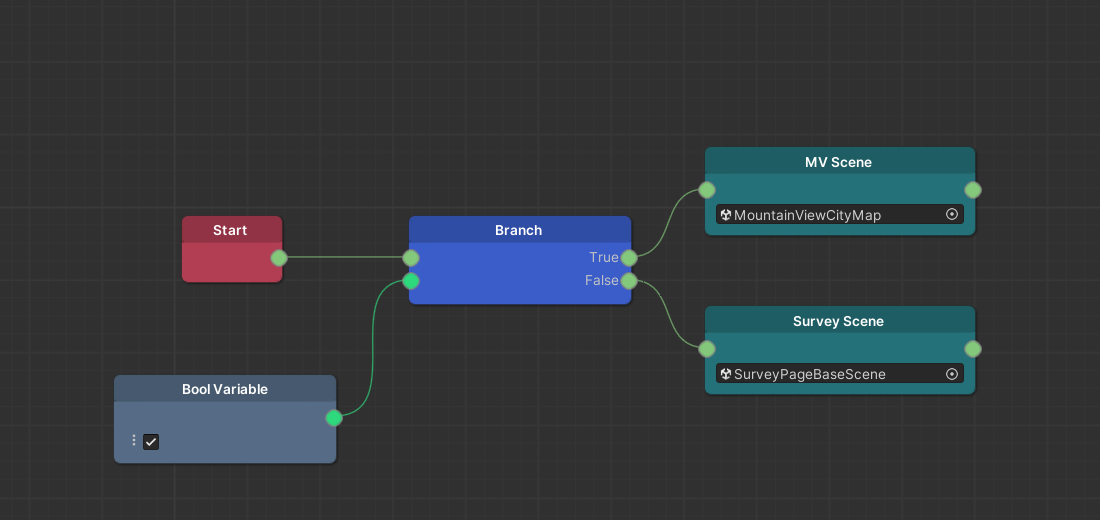Select the Start node title
This screenshot has height=520, width=1100.
point(230,230)
